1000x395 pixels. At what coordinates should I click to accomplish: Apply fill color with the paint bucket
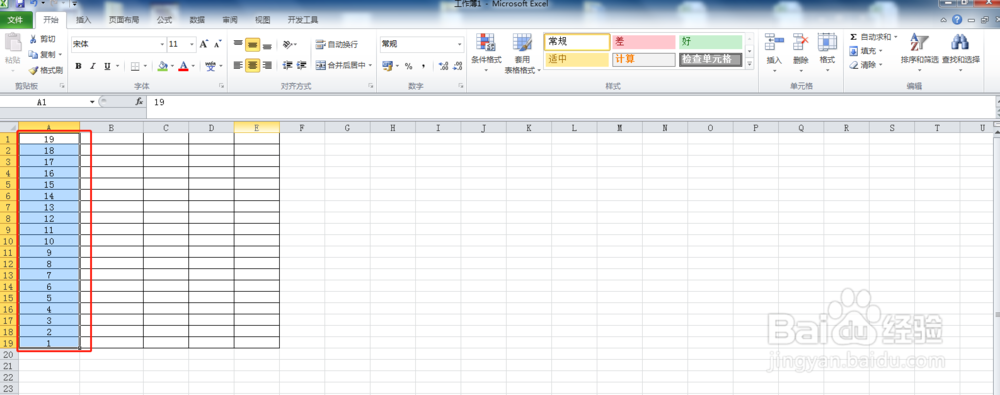[x=162, y=66]
